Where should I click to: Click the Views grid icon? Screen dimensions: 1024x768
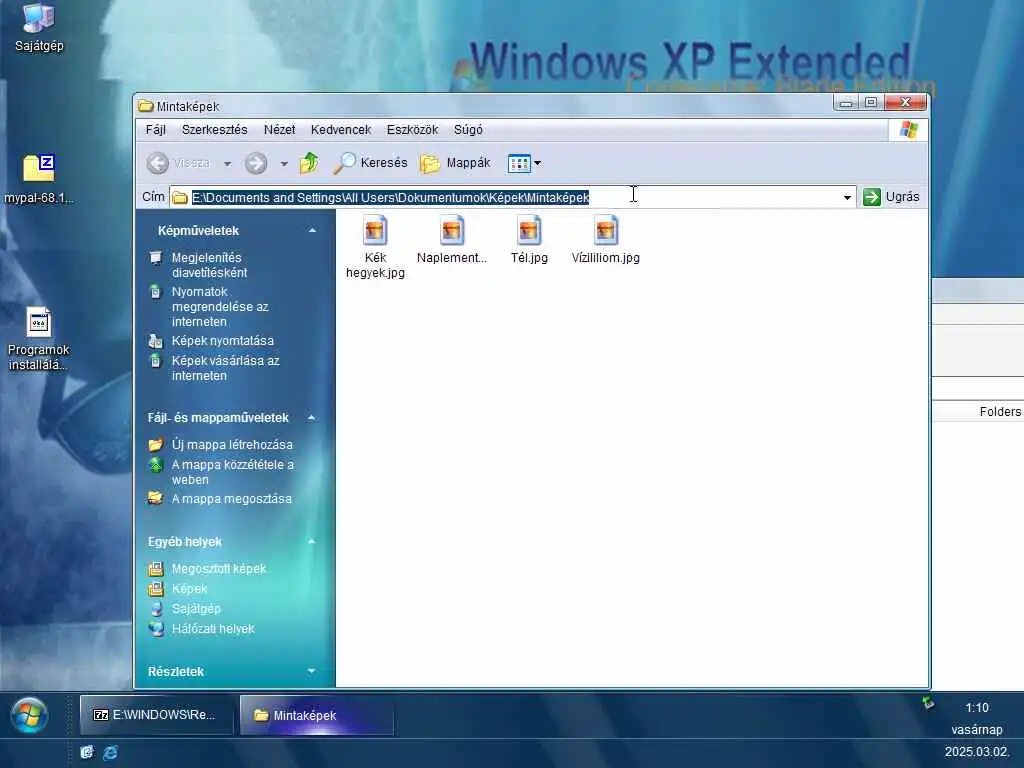(x=519, y=163)
